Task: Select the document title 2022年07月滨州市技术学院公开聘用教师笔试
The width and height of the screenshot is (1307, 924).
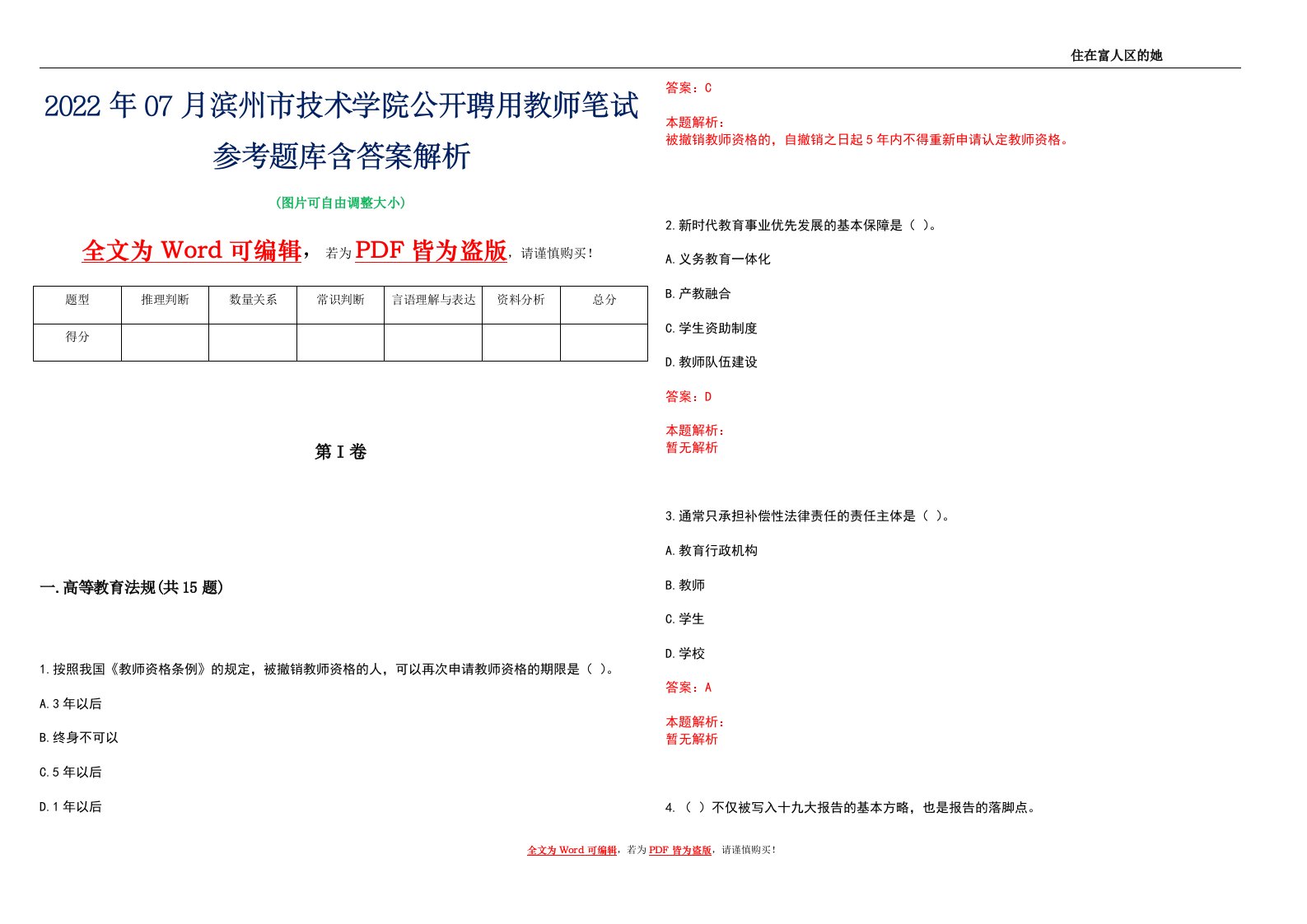Action: [341, 106]
